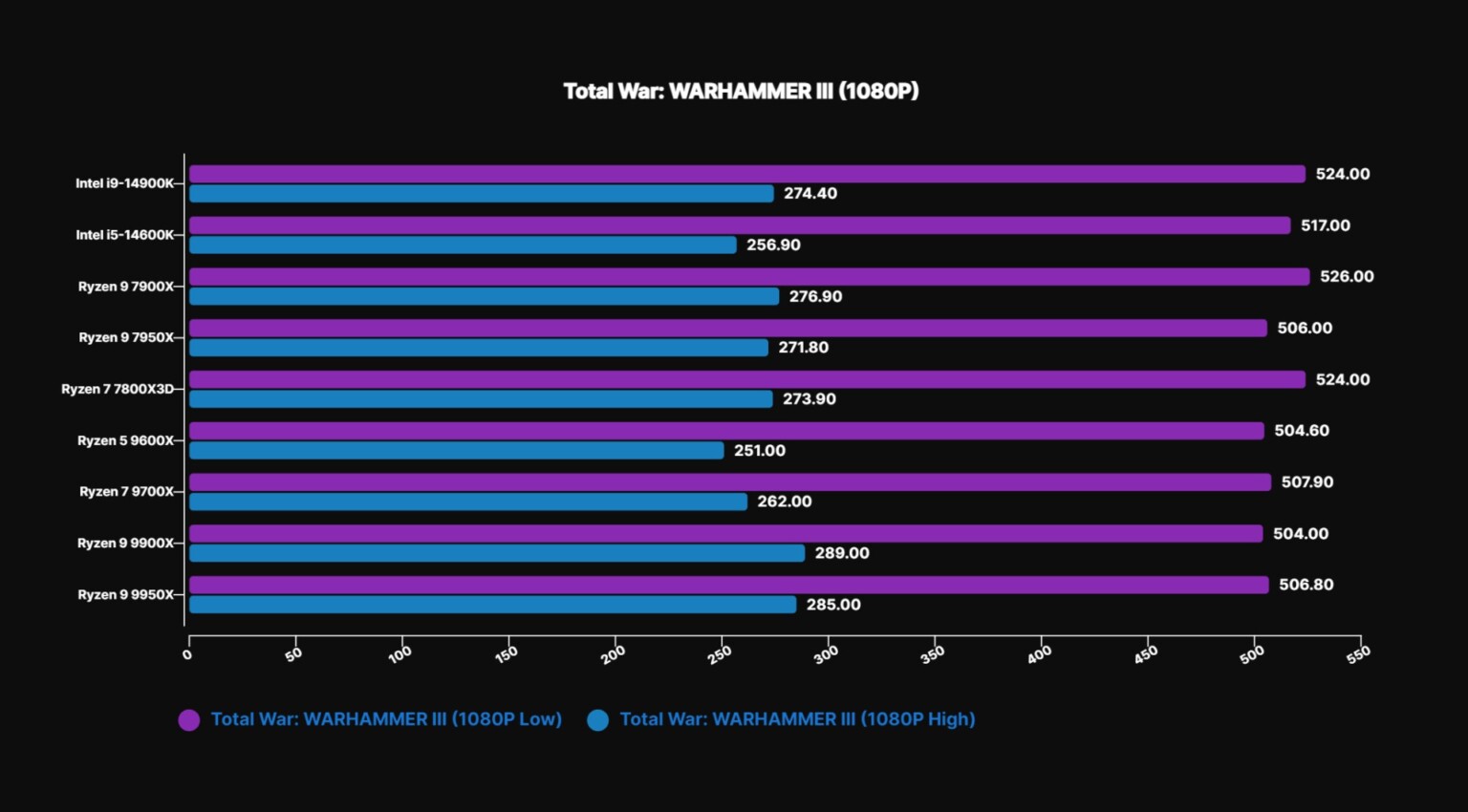Click the purple bar for Ryzen 9 7950X
The height and width of the screenshot is (812, 1468).
pos(727,329)
